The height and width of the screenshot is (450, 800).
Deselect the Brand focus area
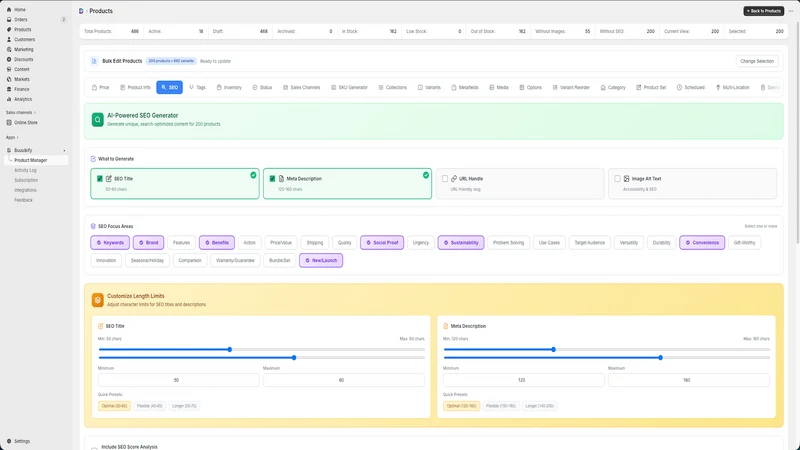point(148,243)
